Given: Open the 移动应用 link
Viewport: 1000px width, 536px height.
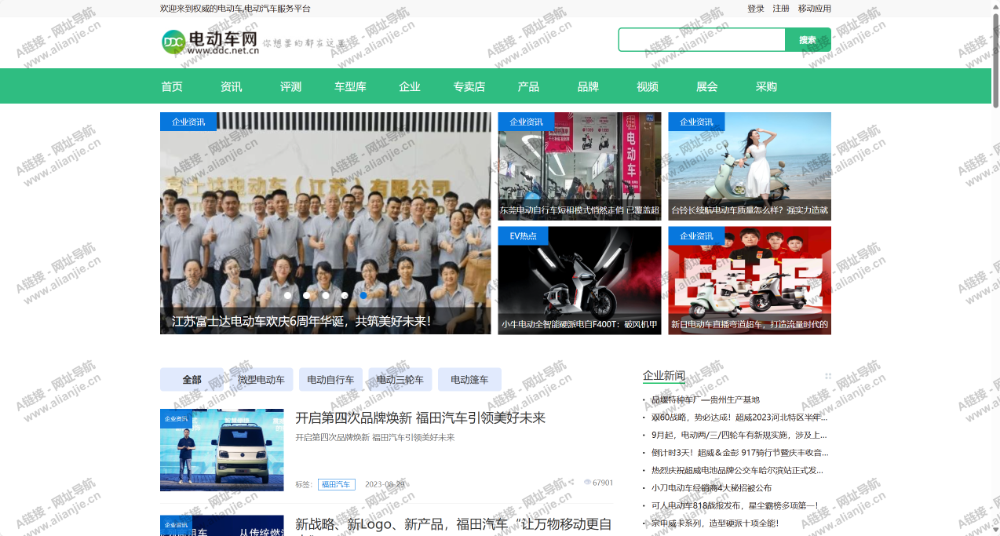Looking at the screenshot, I should (814, 8).
